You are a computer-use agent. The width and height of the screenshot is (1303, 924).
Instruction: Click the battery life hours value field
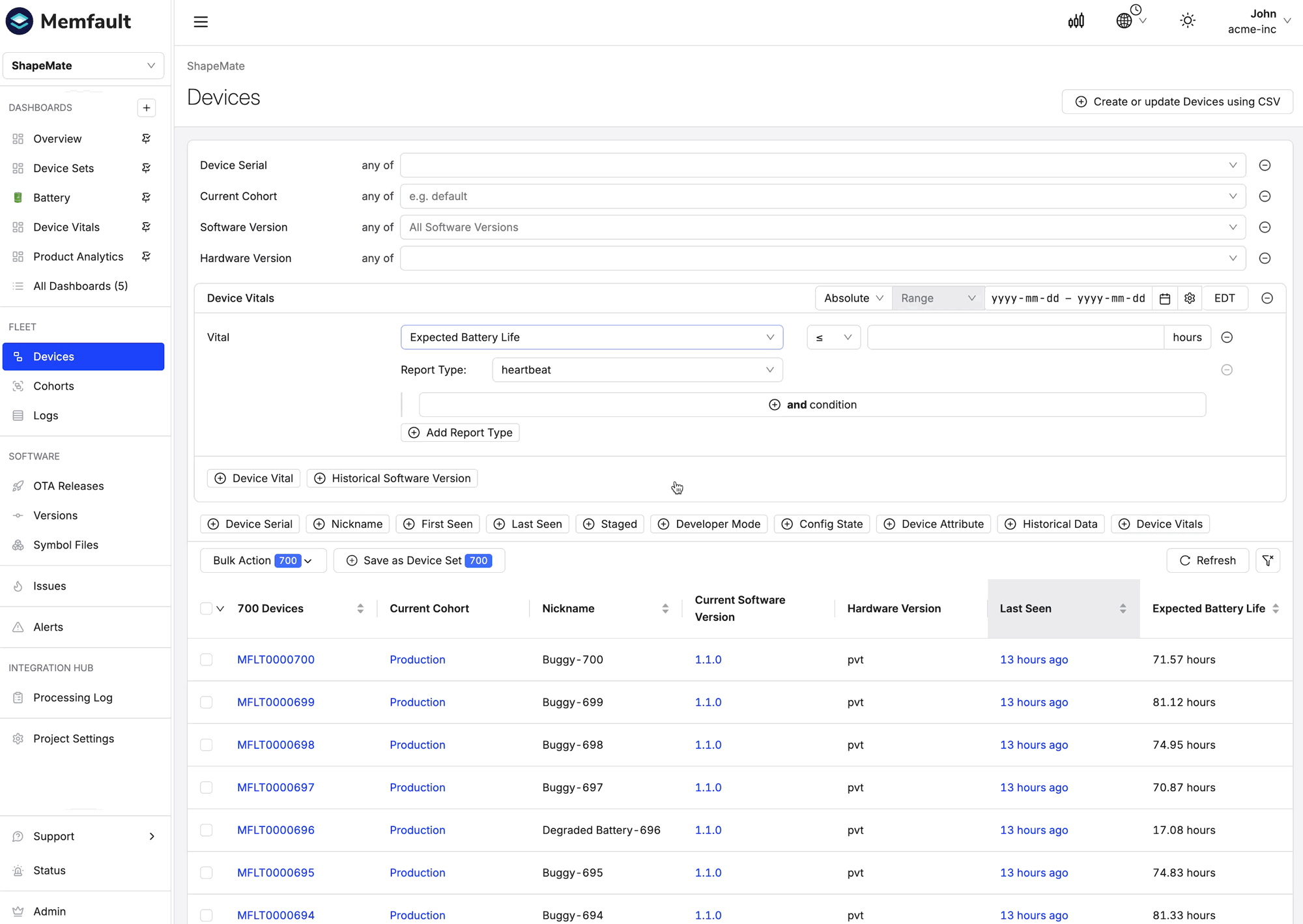pyautogui.click(x=1015, y=338)
